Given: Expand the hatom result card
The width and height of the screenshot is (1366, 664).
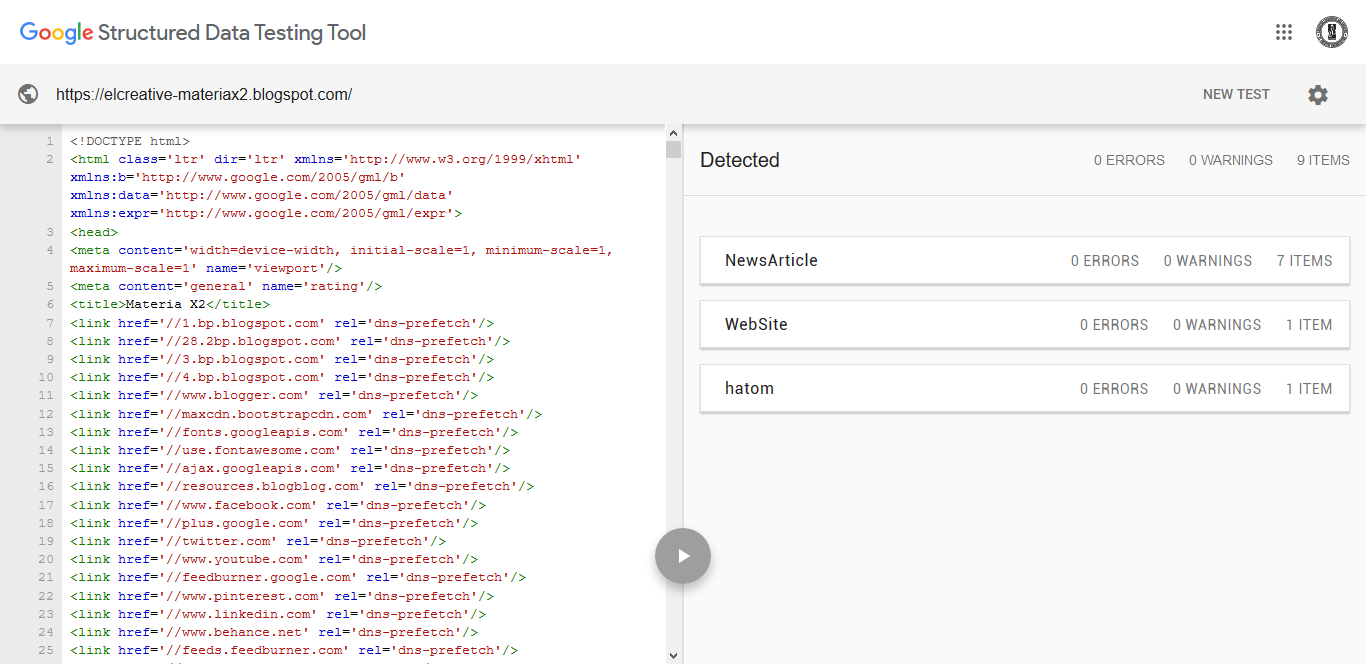Looking at the screenshot, I should tap(1025, 388).
